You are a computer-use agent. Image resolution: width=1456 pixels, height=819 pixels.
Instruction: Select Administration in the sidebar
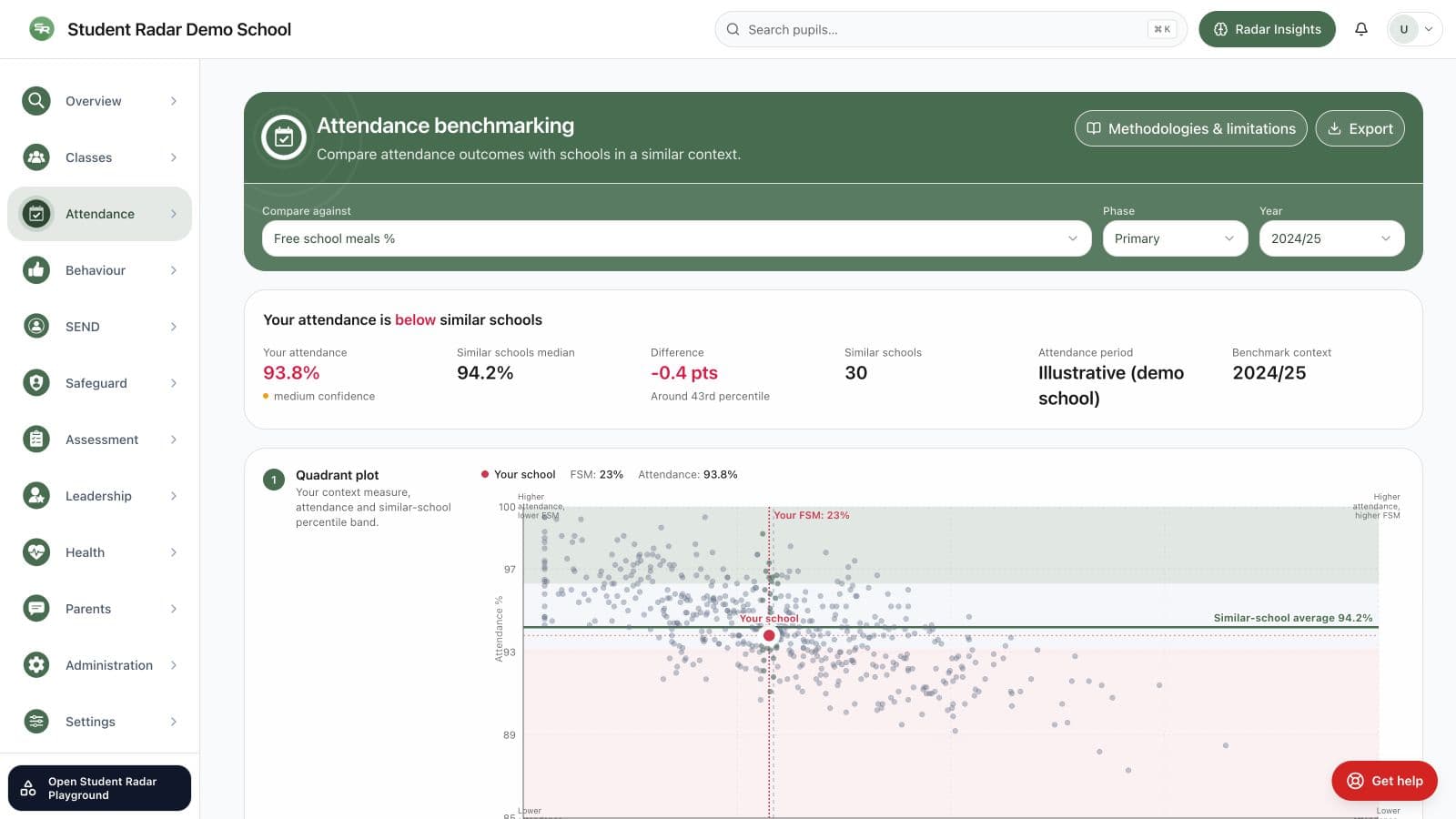[100, 665]
